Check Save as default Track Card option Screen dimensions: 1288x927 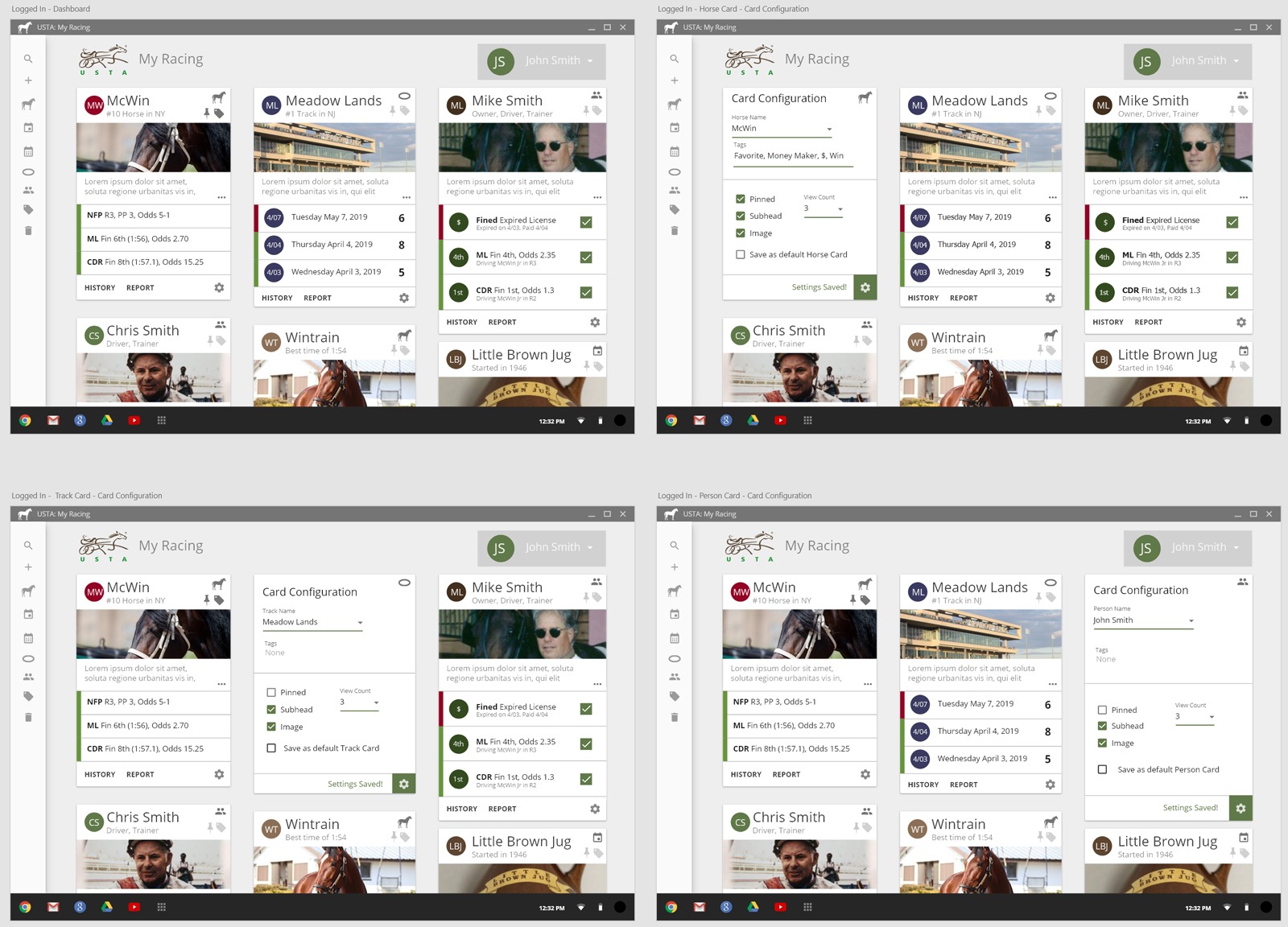pyautogui.click(x=271, y=748)
